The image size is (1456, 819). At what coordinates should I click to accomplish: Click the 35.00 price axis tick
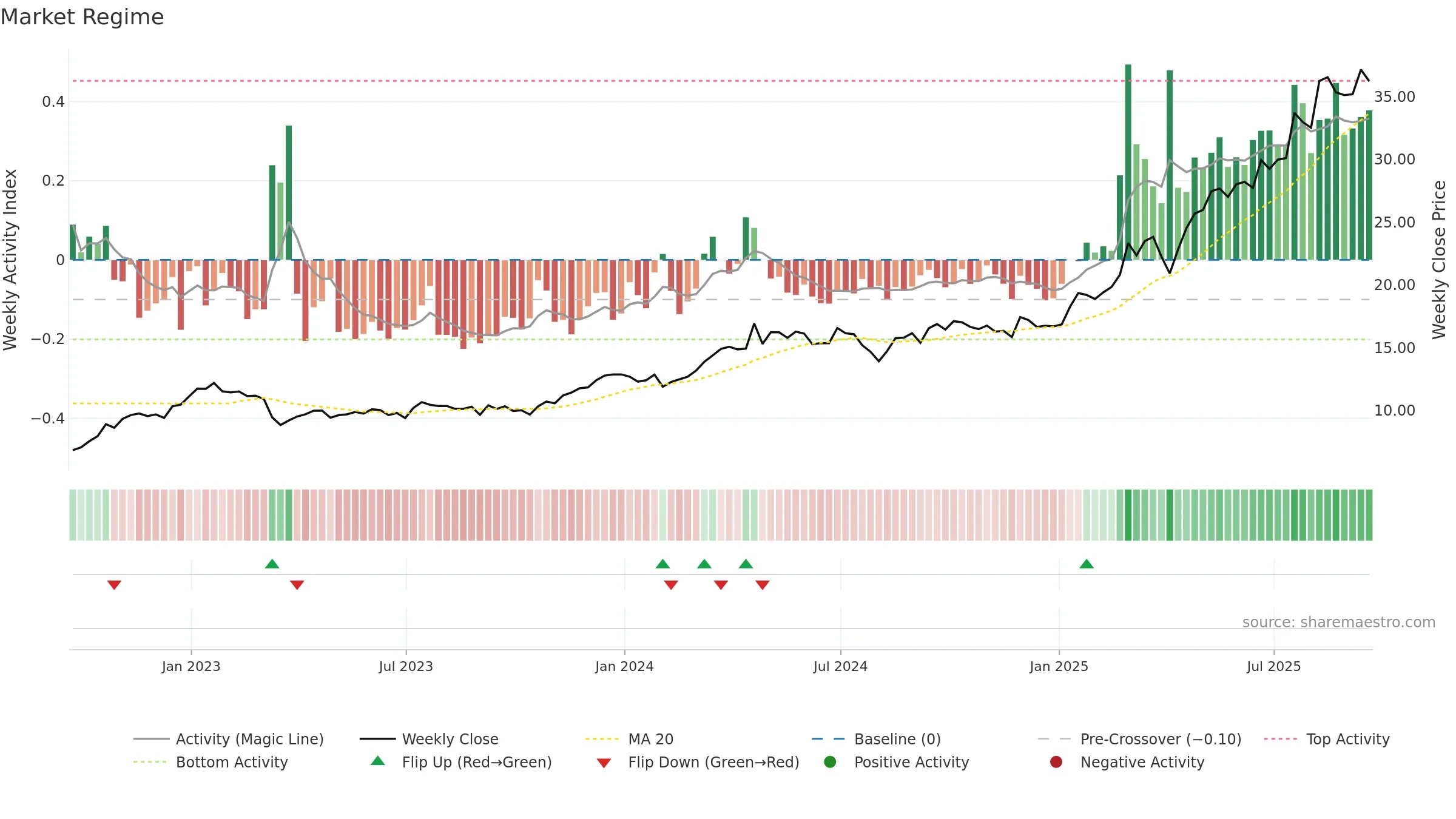1394,97
